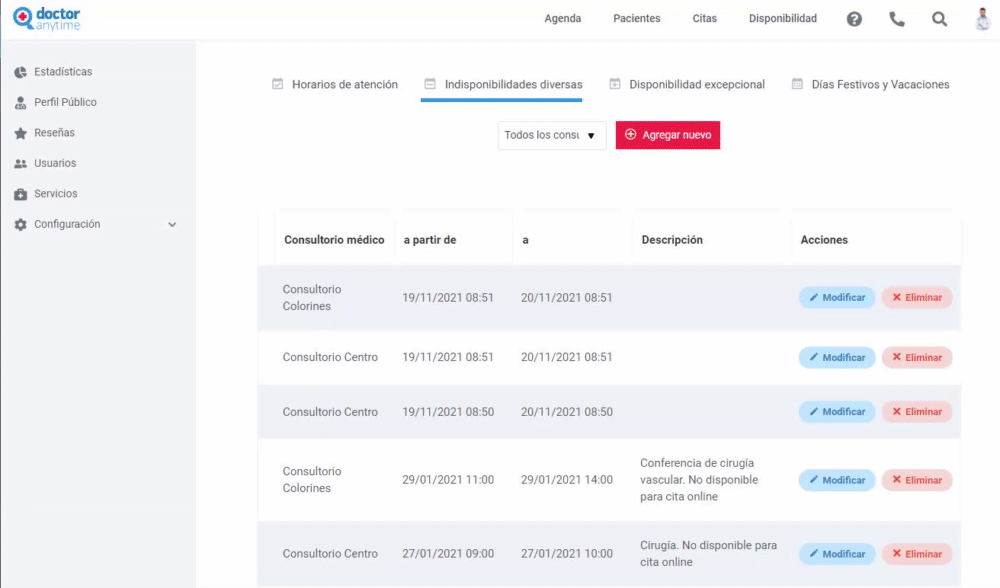
Task: Go to Agenda in top navigation
Action: [x=562, y=18]
